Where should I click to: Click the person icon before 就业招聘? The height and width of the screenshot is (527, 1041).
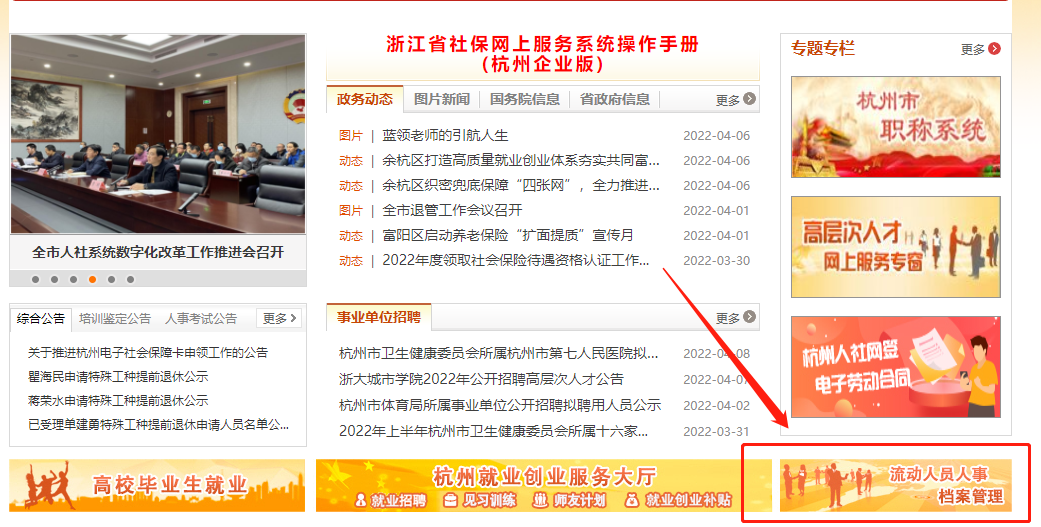pyautogui.click(x=360, y=500)
